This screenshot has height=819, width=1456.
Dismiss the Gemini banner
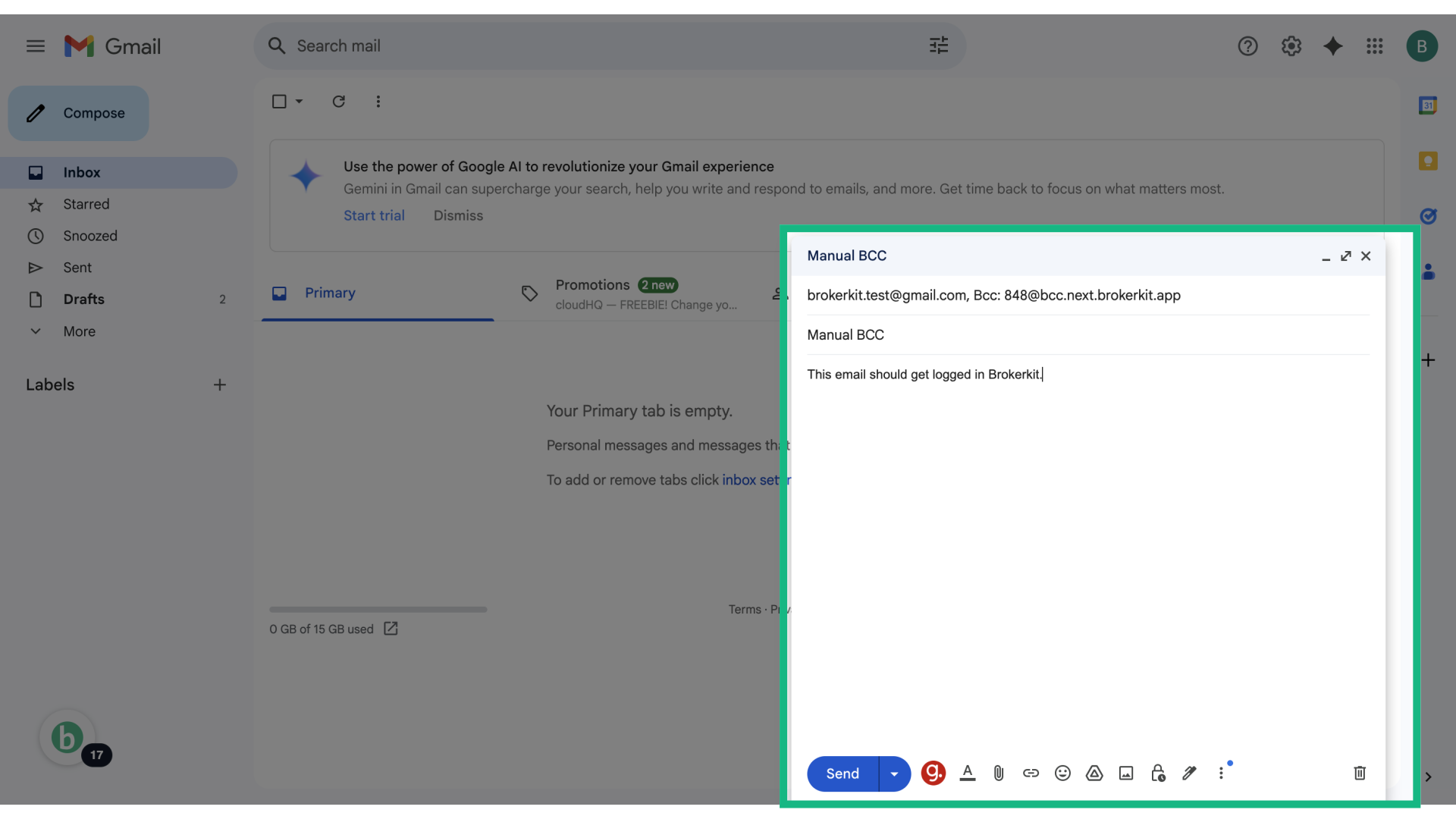click(458, 215)
